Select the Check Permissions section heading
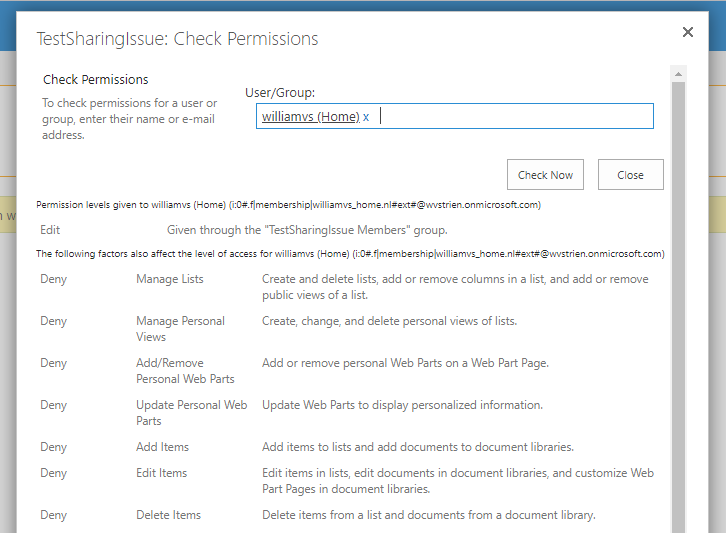 [96, 80]
